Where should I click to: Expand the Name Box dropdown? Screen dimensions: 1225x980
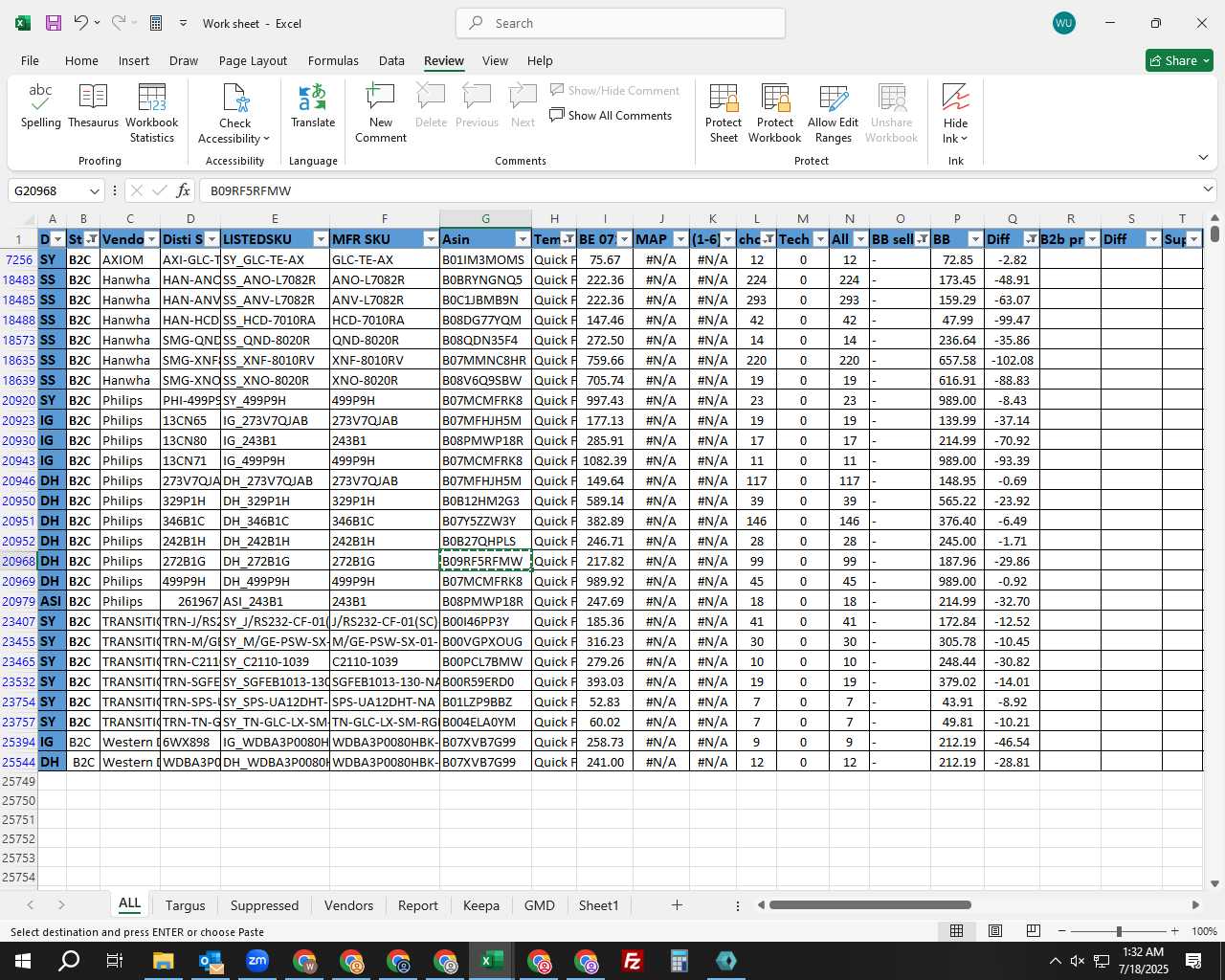click(x=94, y=190)
